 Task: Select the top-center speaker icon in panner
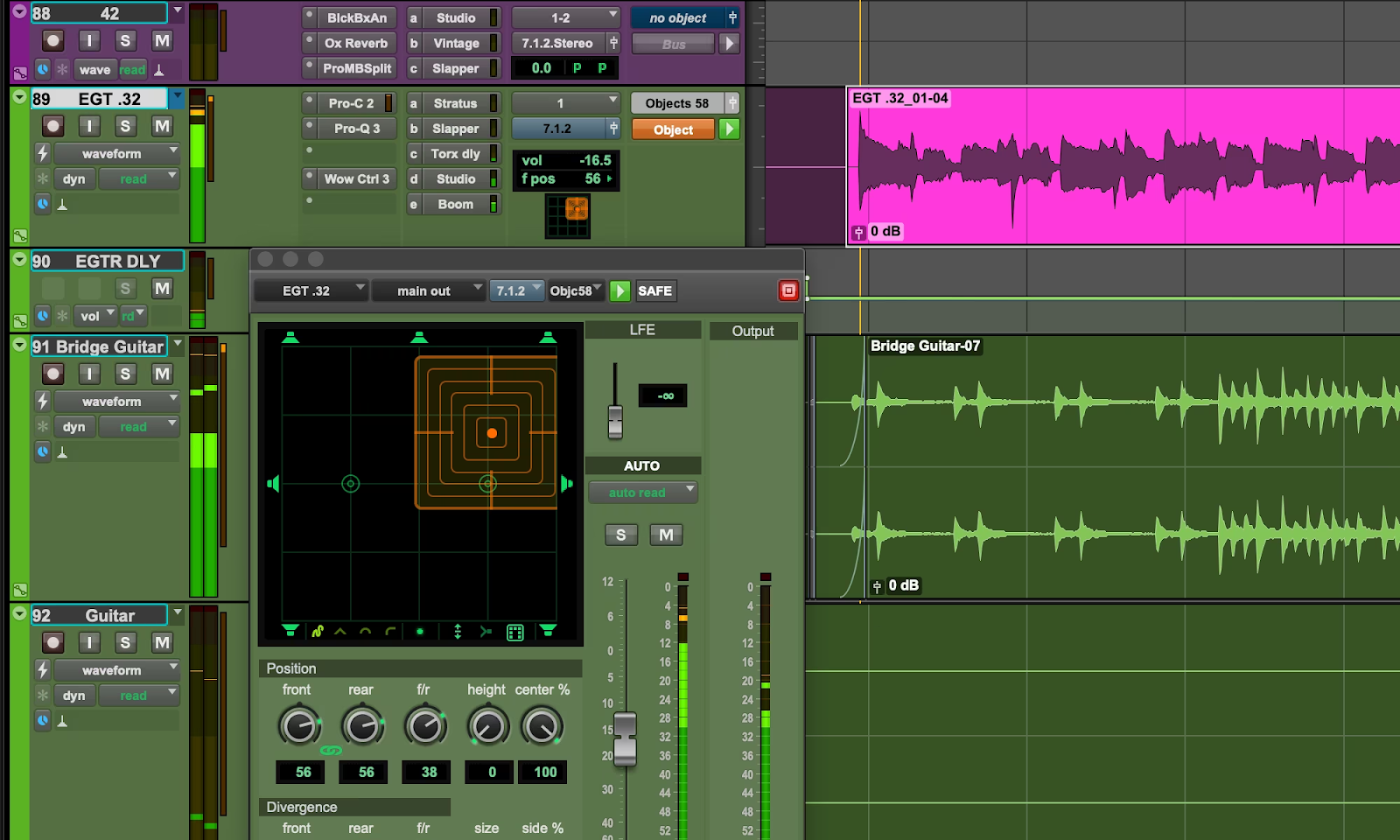[419, 337]
